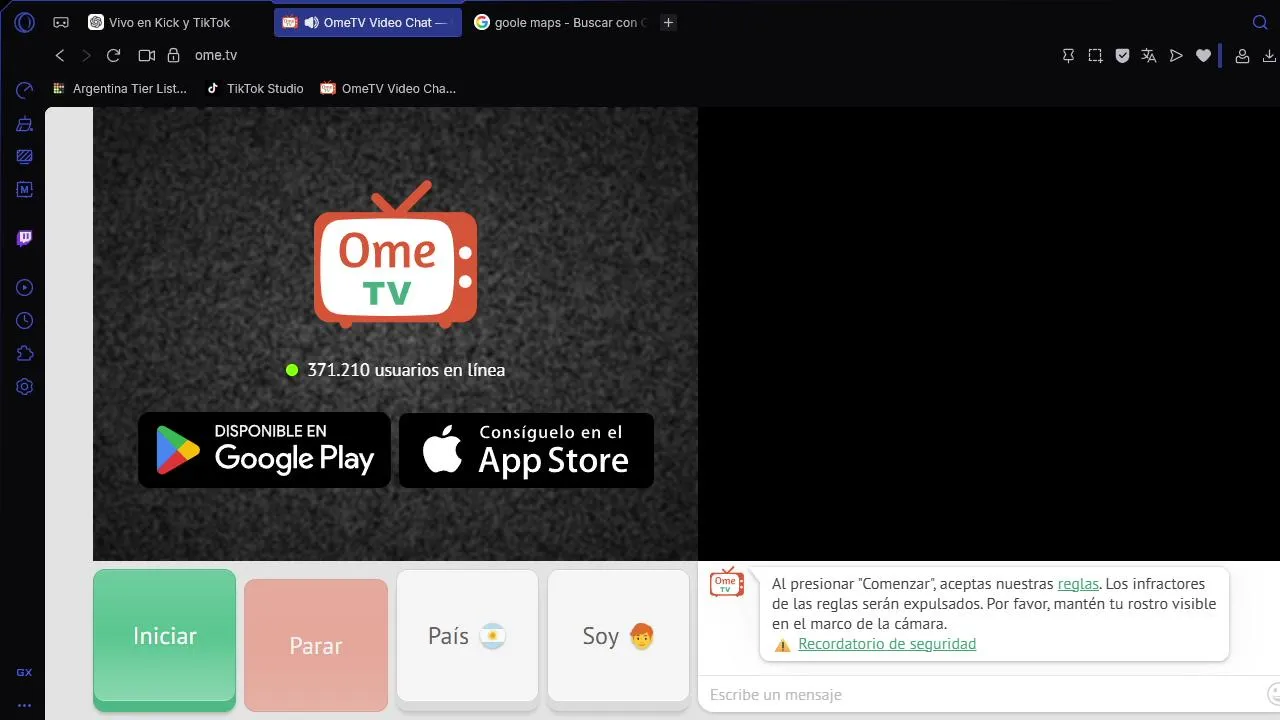Open the Opera main menu logo

[x=25, y=22]
